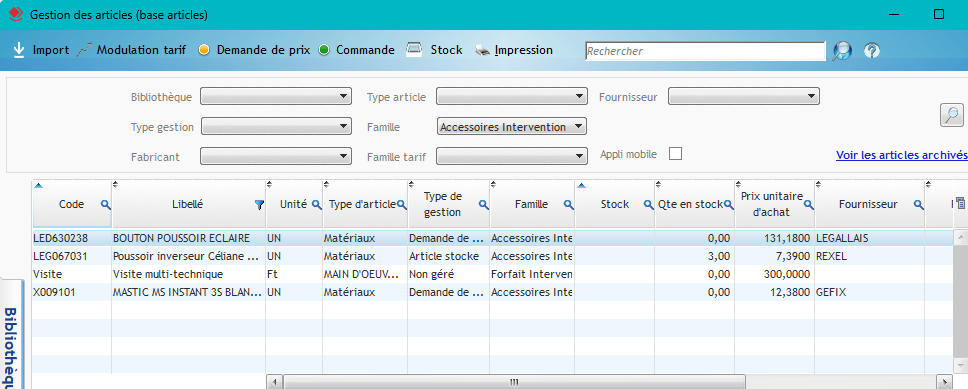
Task: Click search icon in Famille column header
Action: coord(569,204)
